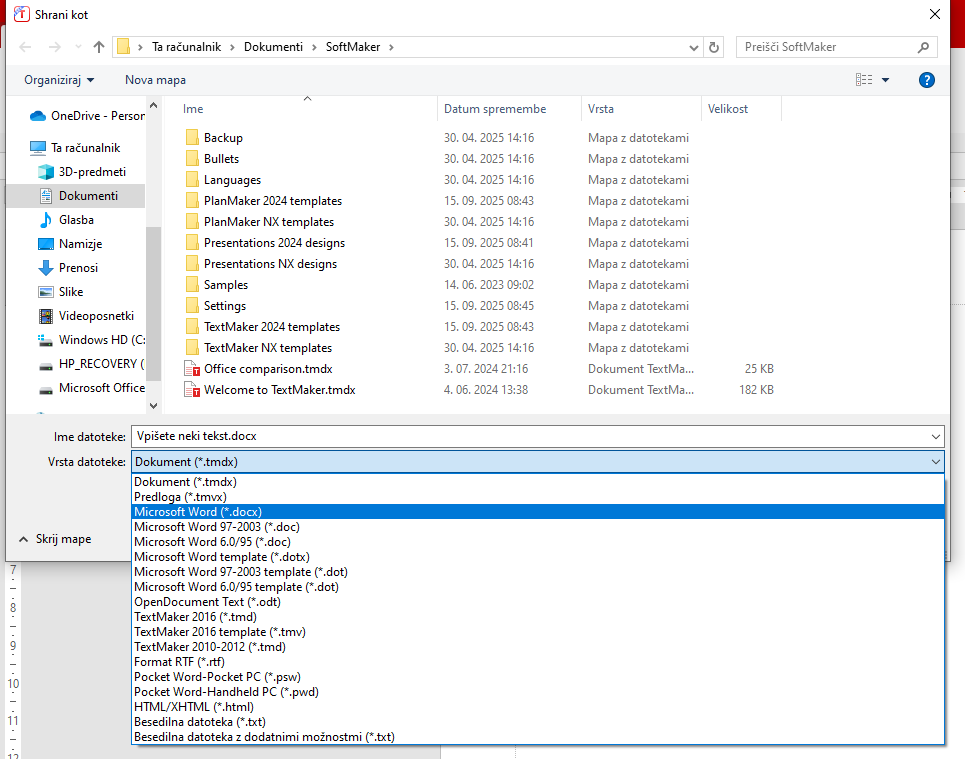Image resolution: width=965 pixels, height=759 pixels.
Task: Select the Samples folder icon
Action: 192,284
